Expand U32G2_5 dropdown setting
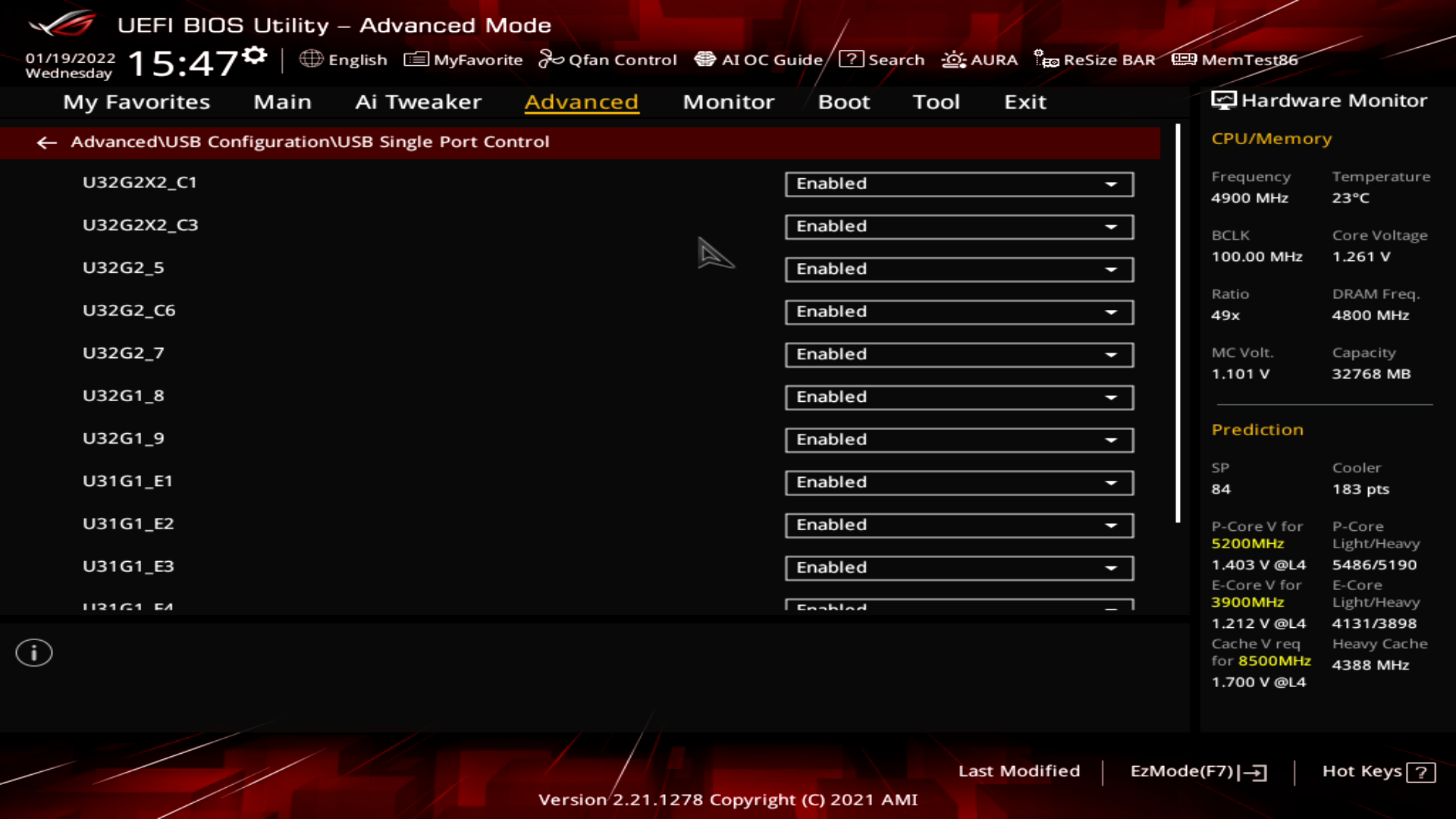 [x=1111, y=268]
